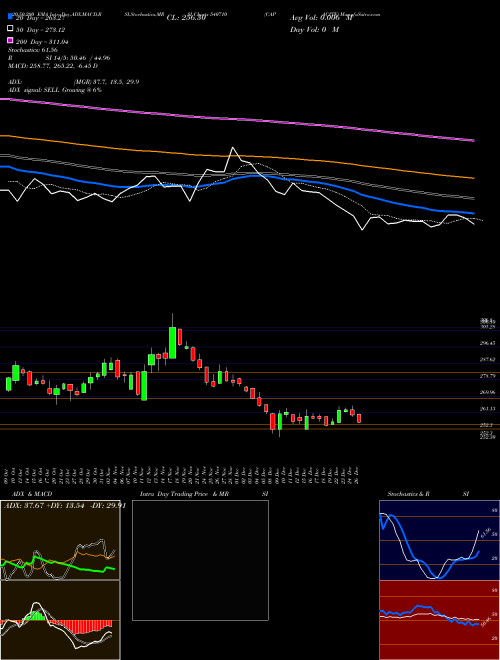This screenshot has width=500, height=660.
Task: Click the MACD histogram panel
Action: [60, 620]
